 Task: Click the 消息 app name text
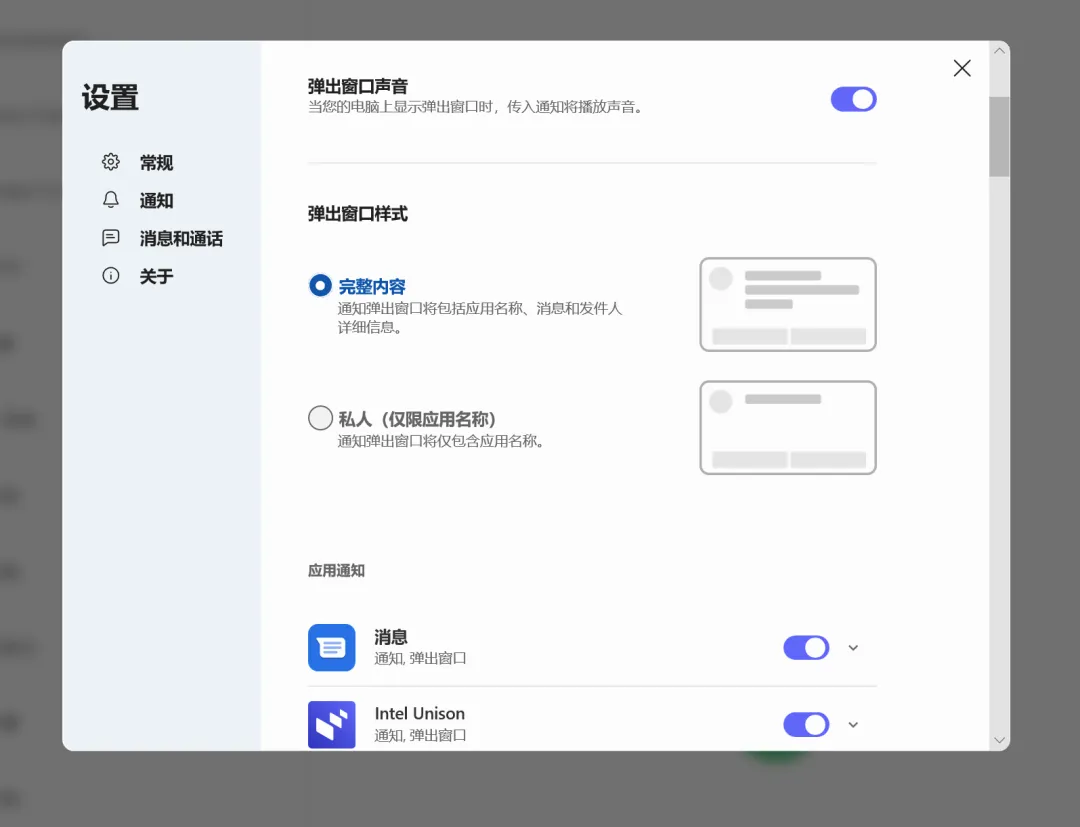391,637
